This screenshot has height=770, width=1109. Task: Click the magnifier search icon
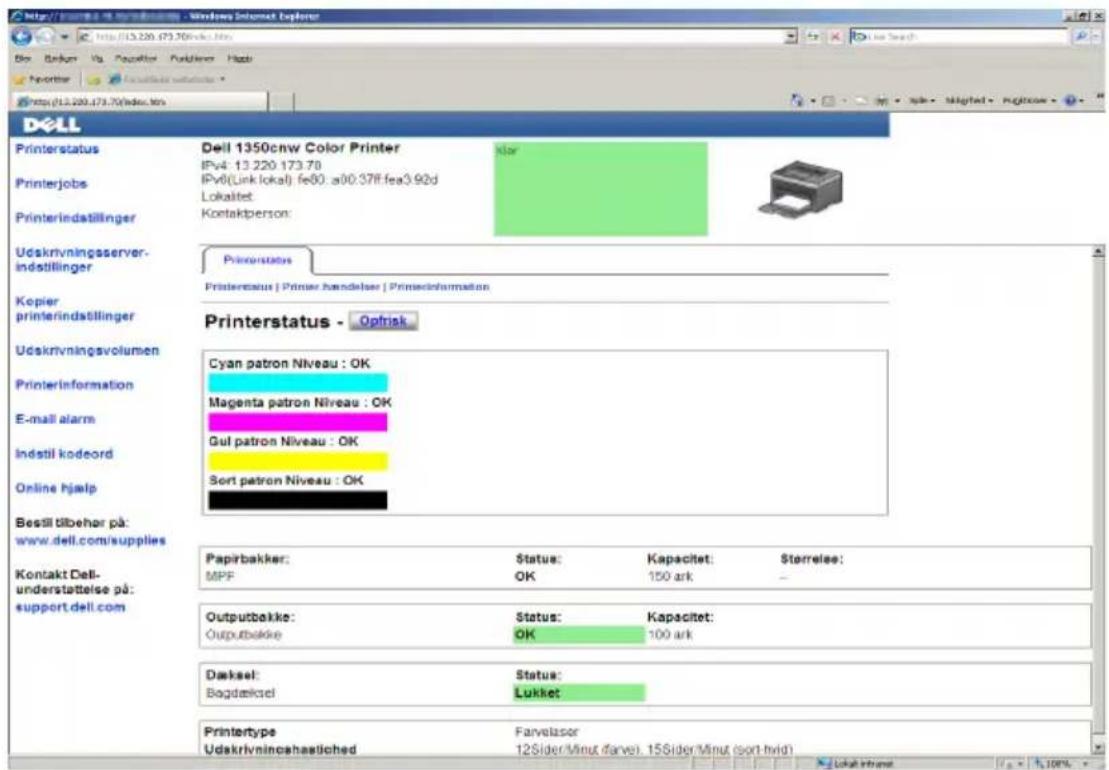click(x=1081, y=36)
